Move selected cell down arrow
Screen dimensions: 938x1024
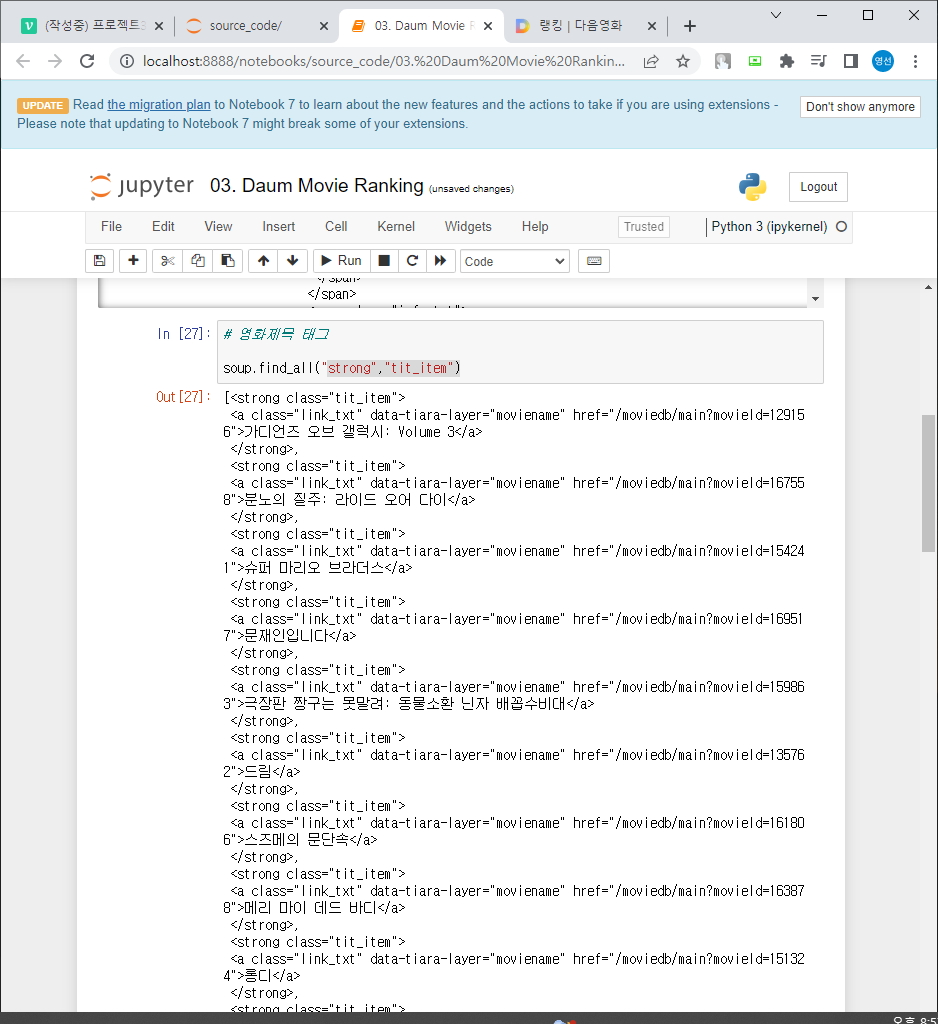click(293, 261)
